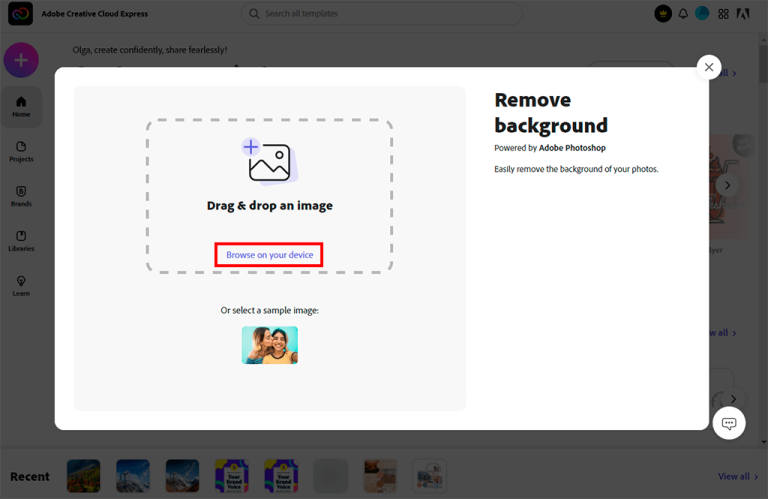Screen dimensions: 768x499
Task: Open the first Recent flower field thumbnail
Action: 84,475
